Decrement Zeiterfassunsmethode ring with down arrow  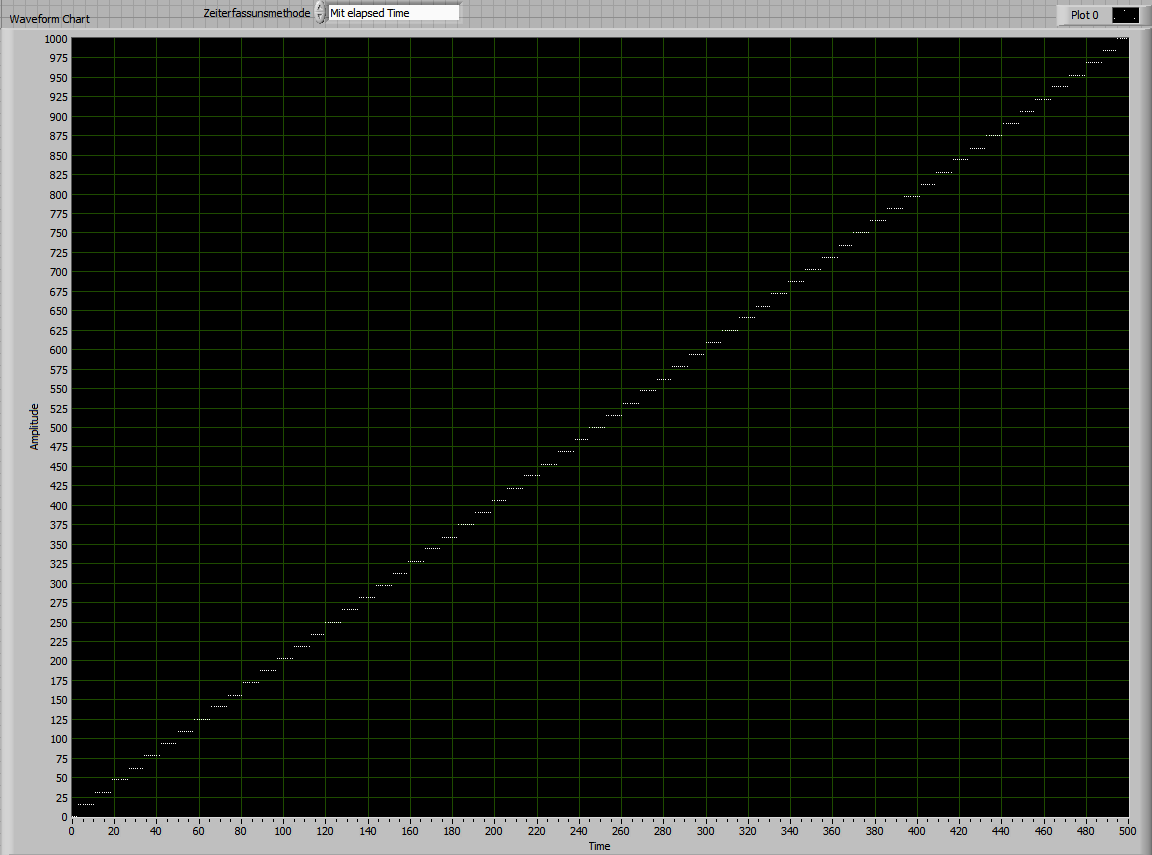coord(320,18)
